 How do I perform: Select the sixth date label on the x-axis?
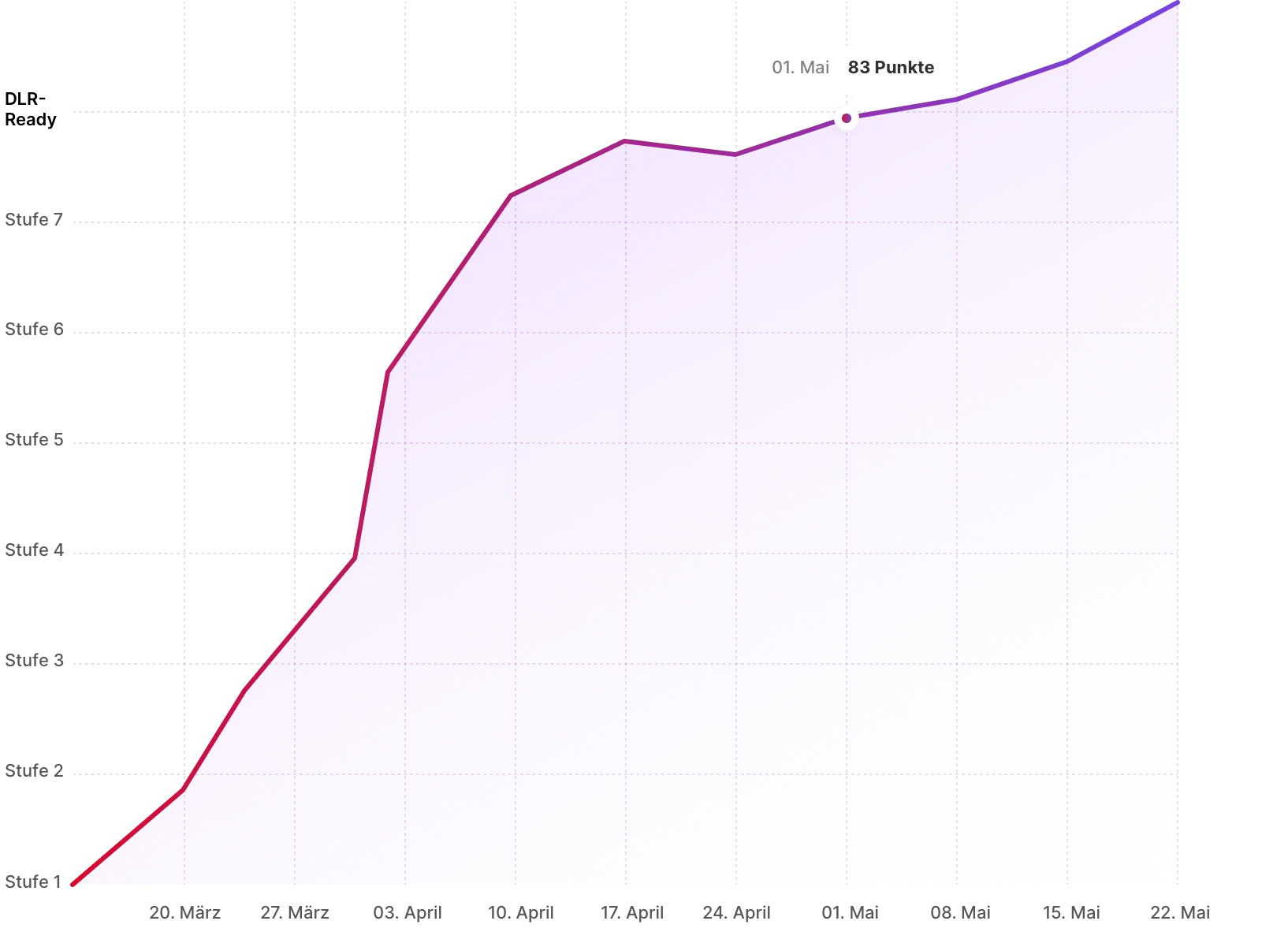pos(737,913)
